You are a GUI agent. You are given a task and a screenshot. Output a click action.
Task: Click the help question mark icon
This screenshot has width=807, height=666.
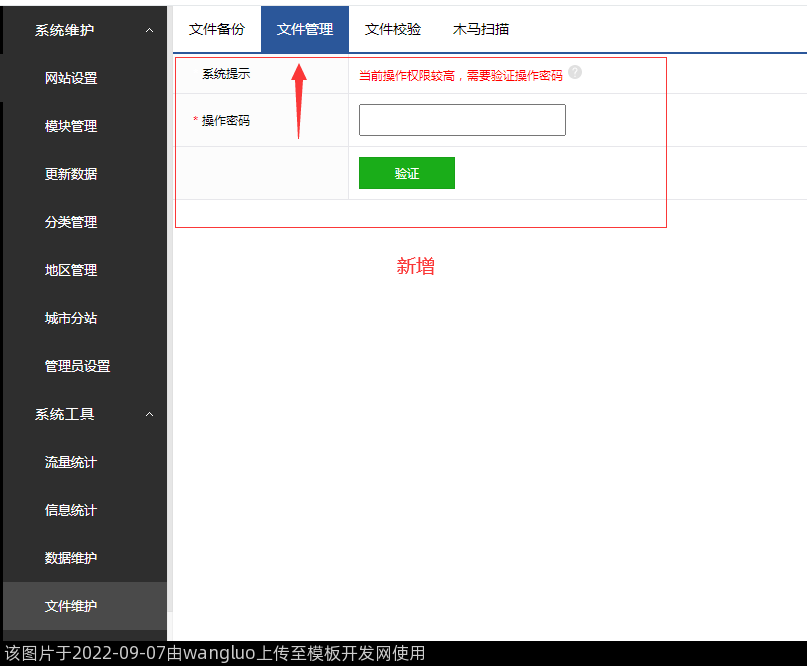(575, 73)
